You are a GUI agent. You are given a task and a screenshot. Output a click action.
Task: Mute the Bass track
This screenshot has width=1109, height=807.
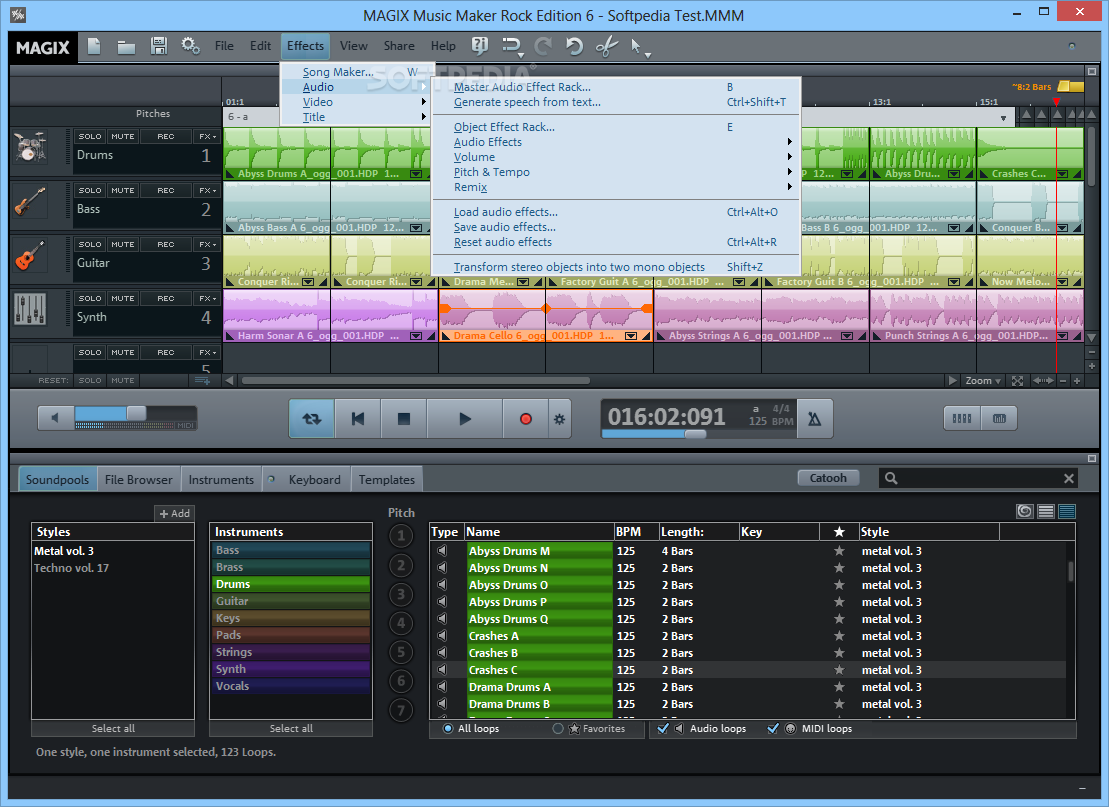click(122, 190)
